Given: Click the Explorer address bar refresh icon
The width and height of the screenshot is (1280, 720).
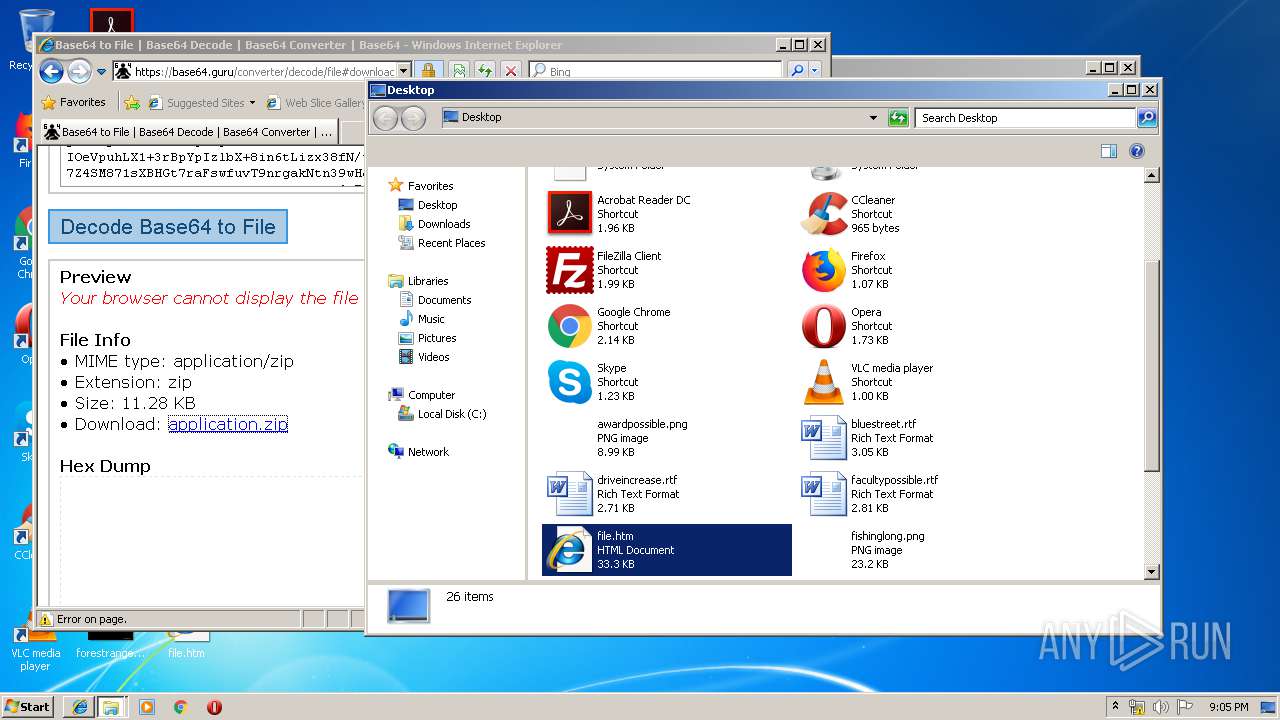Looking at the screenshot, I should (898, 117).
